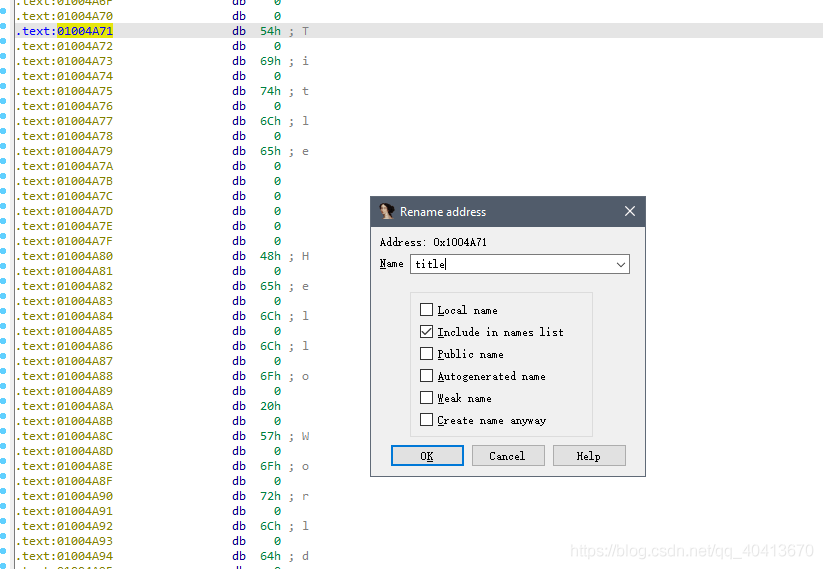Select the 64h byte with comment d
823x569 pixels.
[x=270, y=556]
